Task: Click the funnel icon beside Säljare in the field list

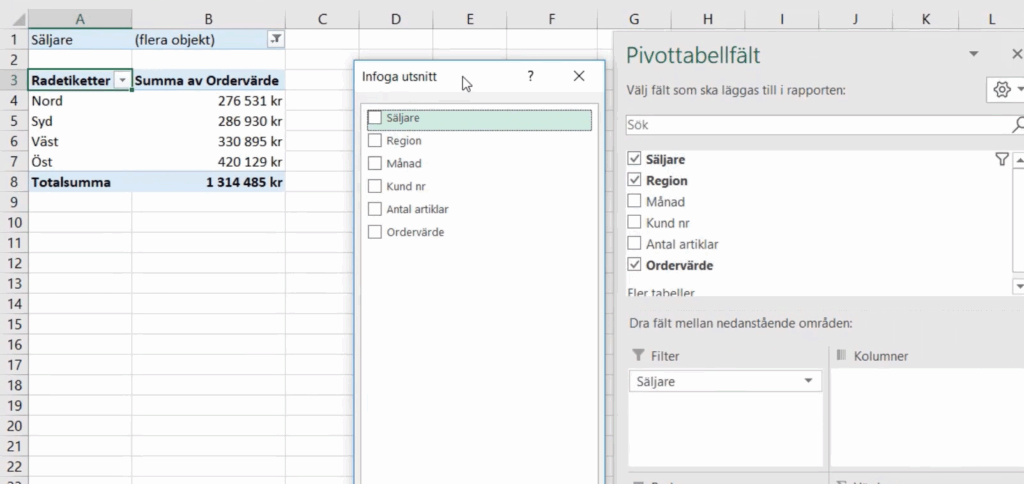Action: coord(1002,159)
